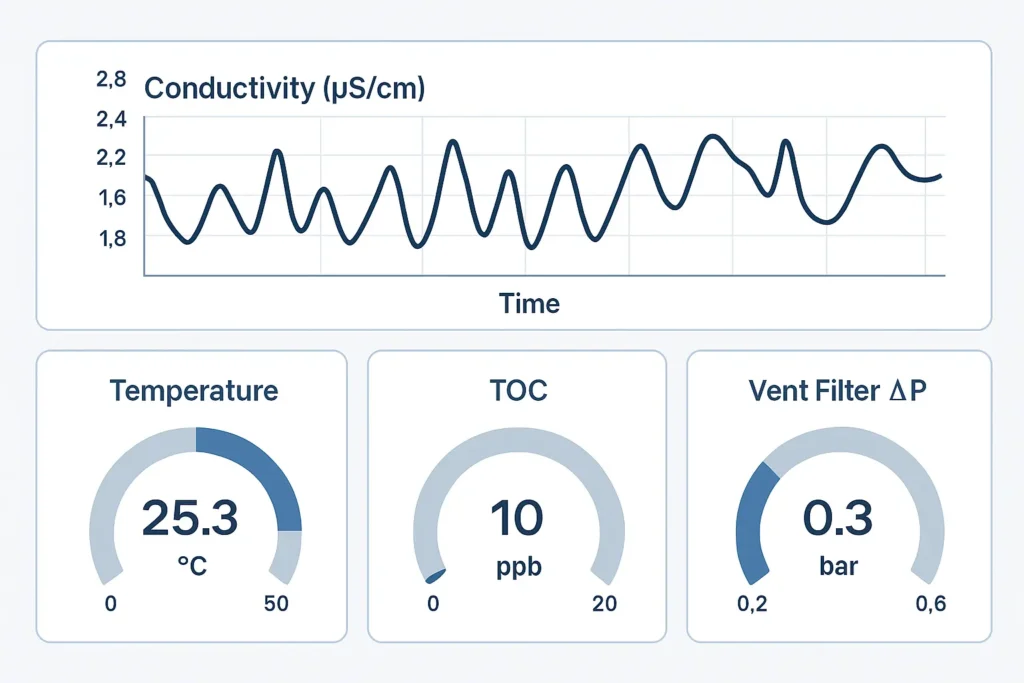The image size is (1024, 683).
Task: Click the 2,4 y-axis tick label
Action: pyautogui.click(x=111, y=120)
